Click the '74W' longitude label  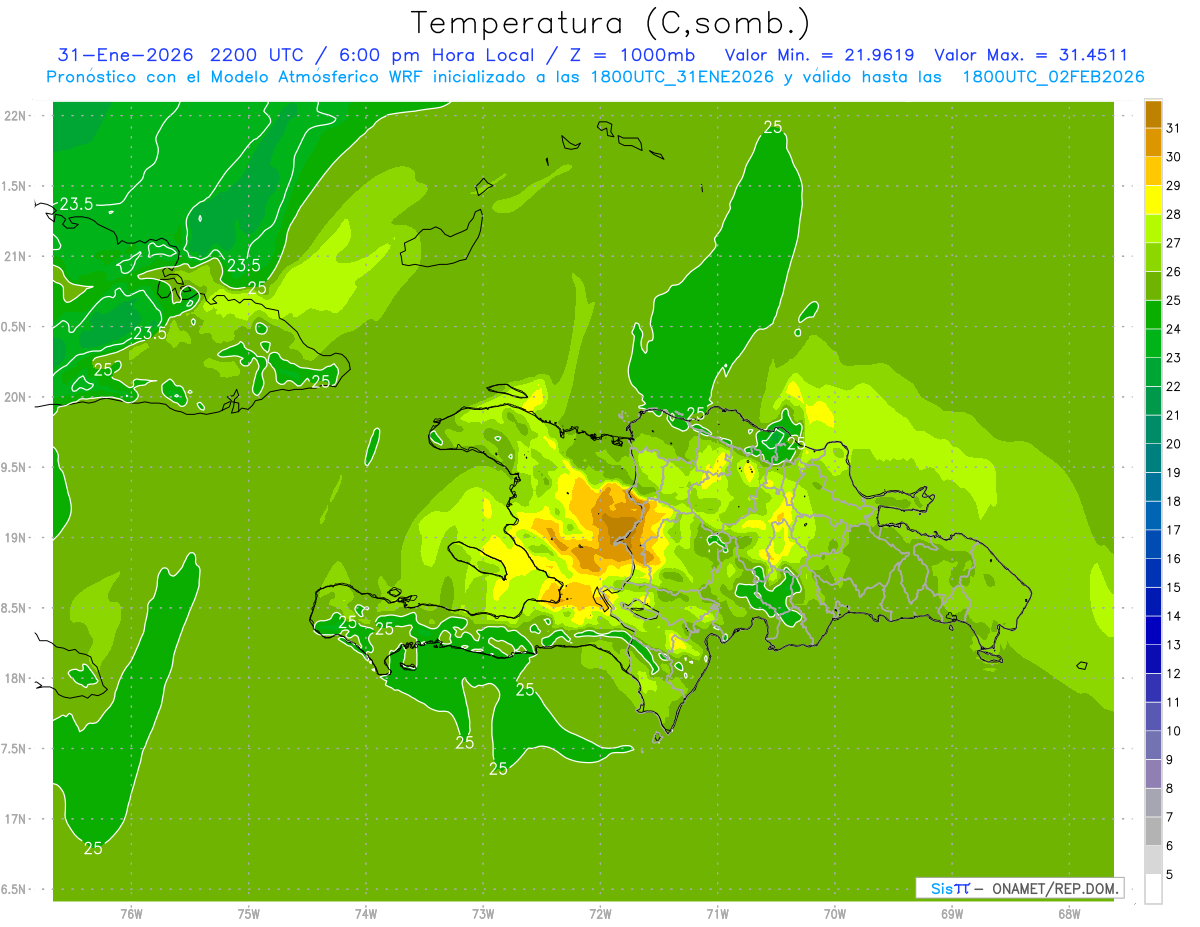365,914
